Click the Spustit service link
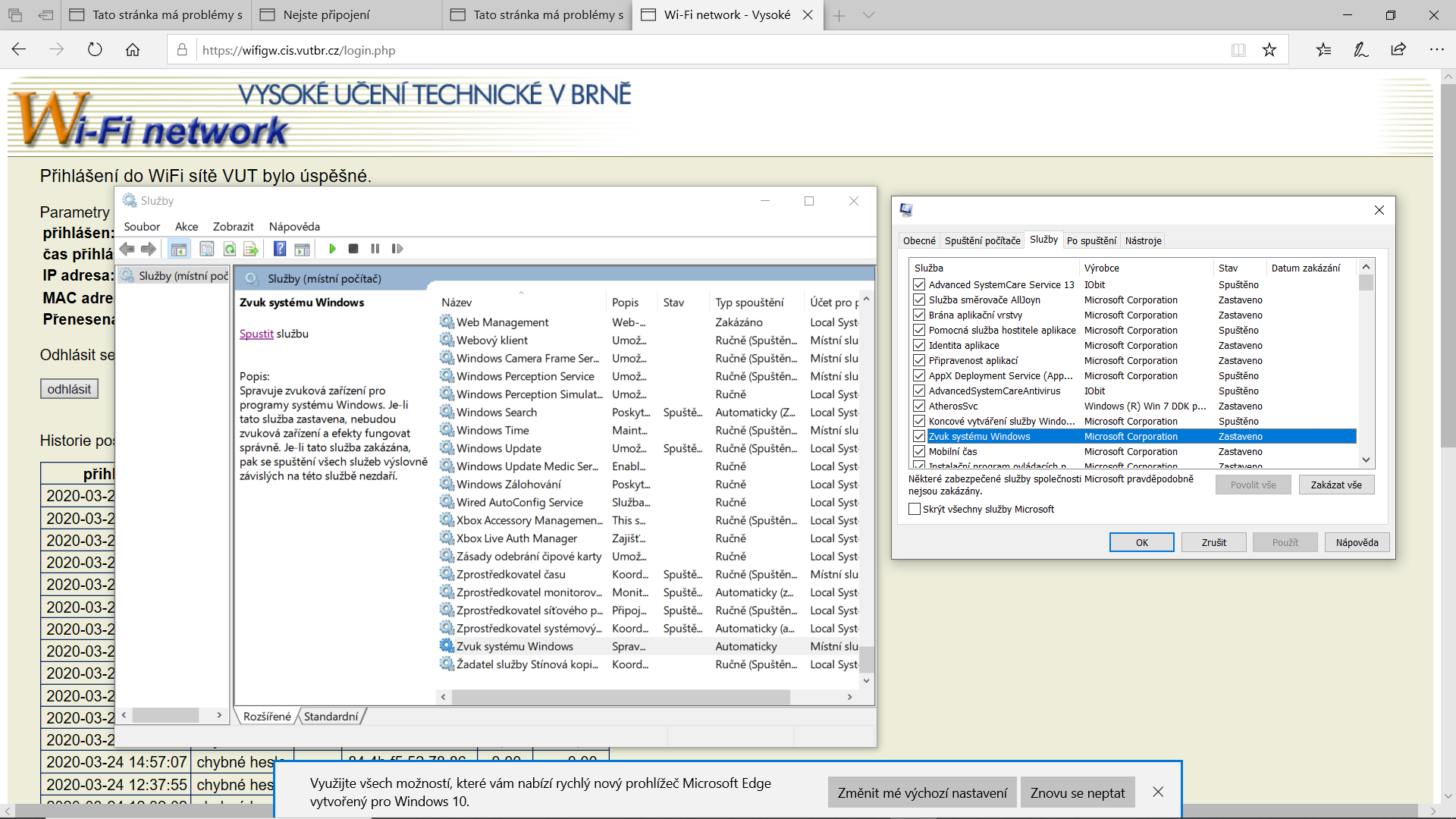The height and width of the screenshot is (819, 1456). click(256, 334)
